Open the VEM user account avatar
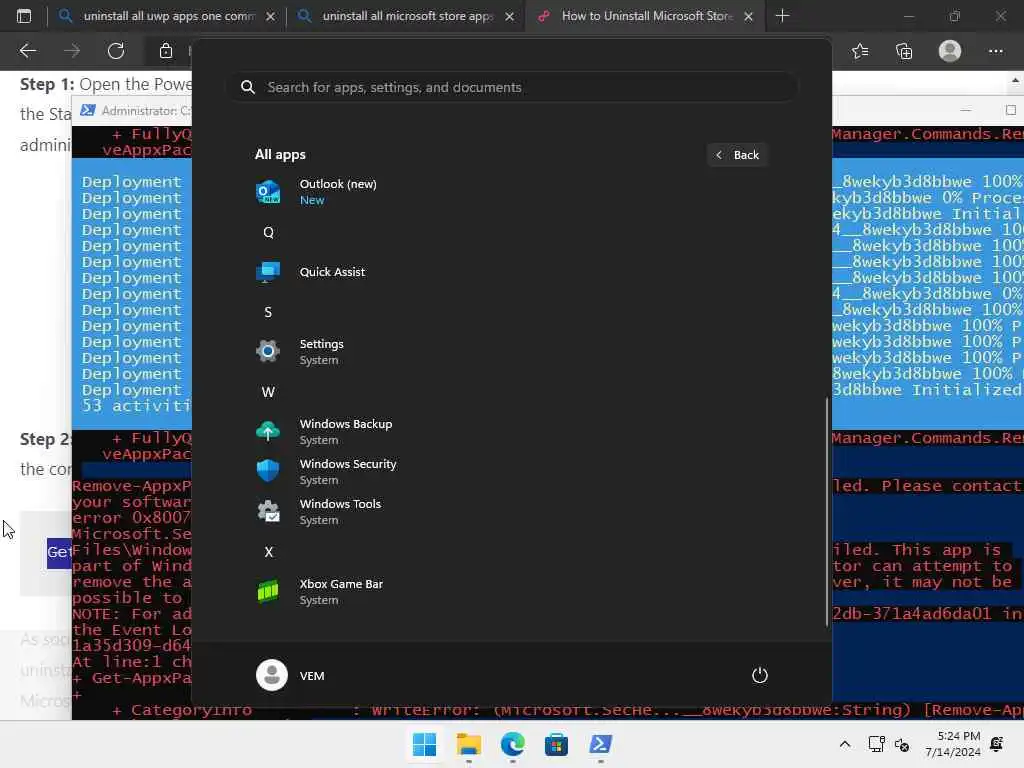1024x768 pixels. pos(272,675)
